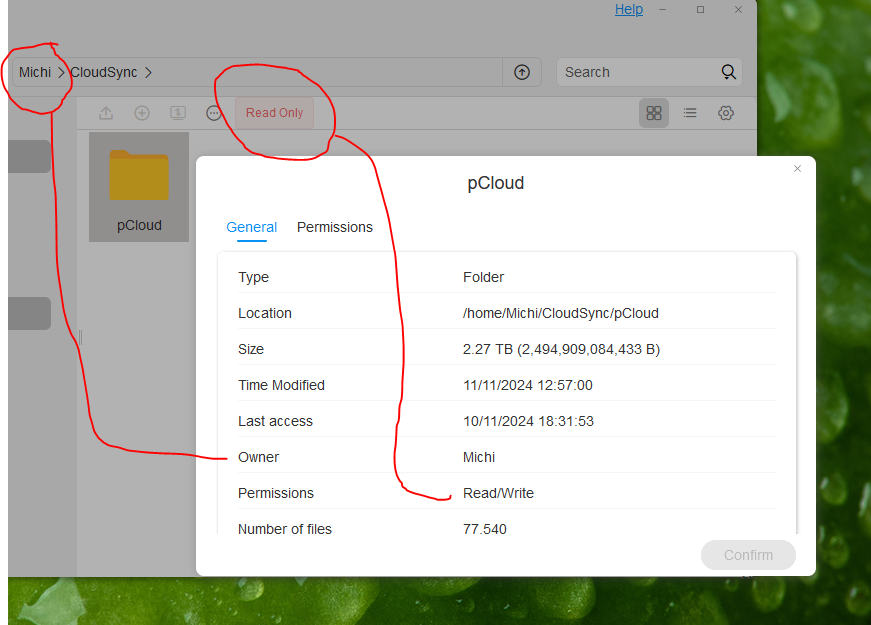Switch to list view icon
Viewport: 871px width, 625px height.
click(690, 113)
